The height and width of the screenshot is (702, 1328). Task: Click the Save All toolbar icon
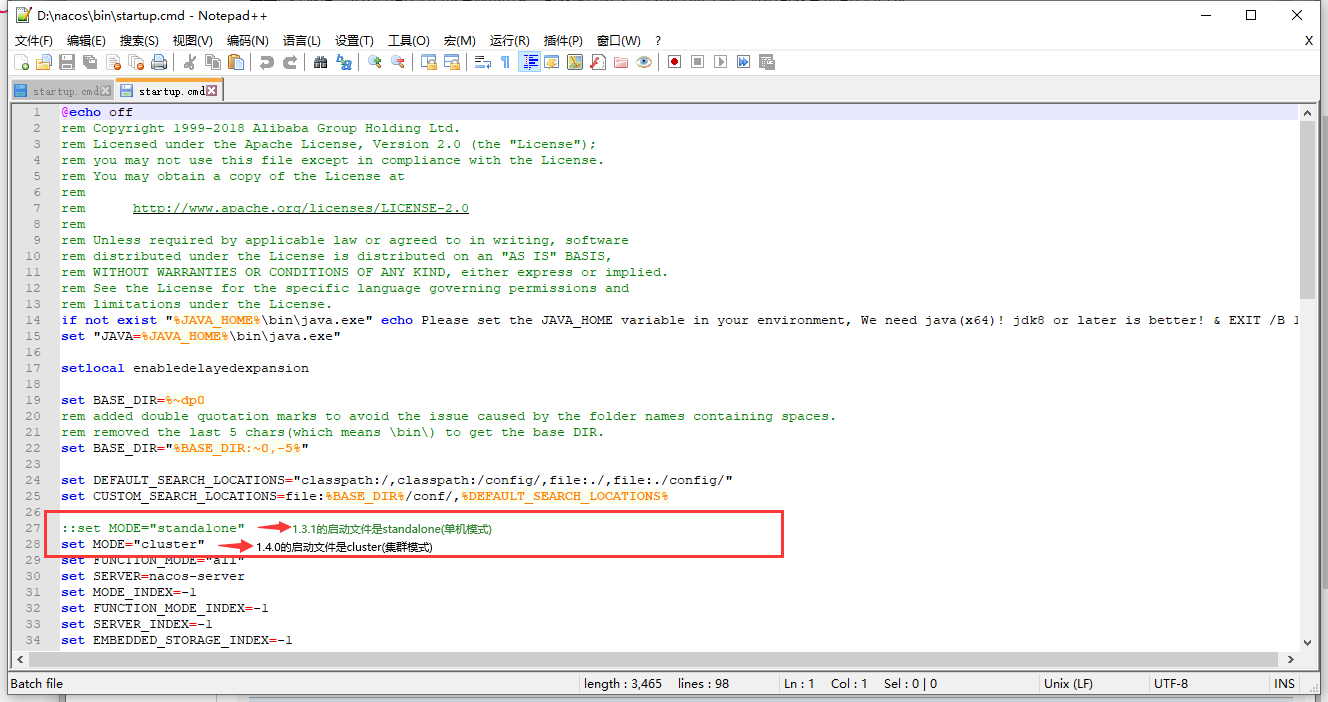[x=90, y=62]
